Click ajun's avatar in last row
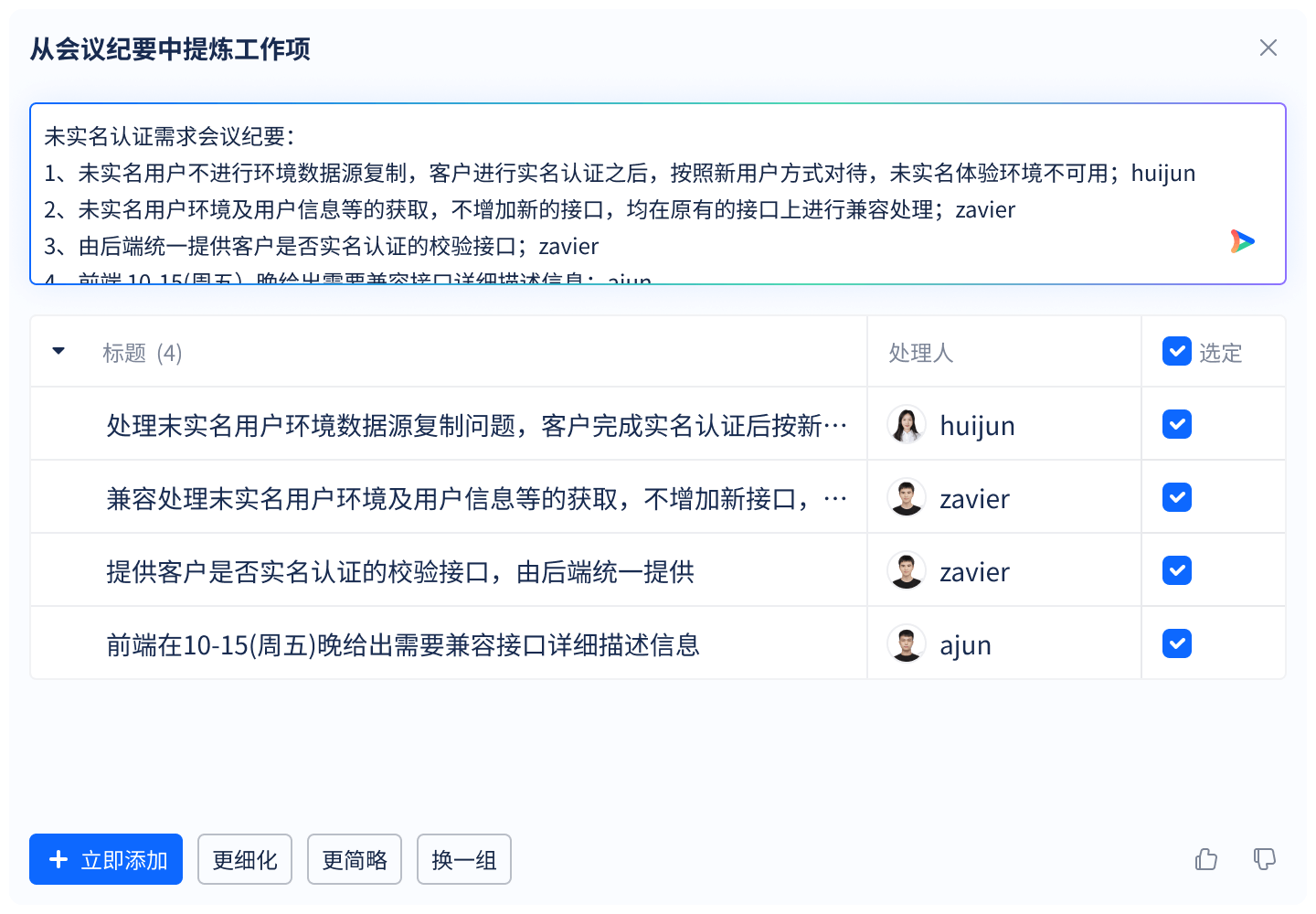The height and width of the screenshot is (914, 1316). (907, 644)
